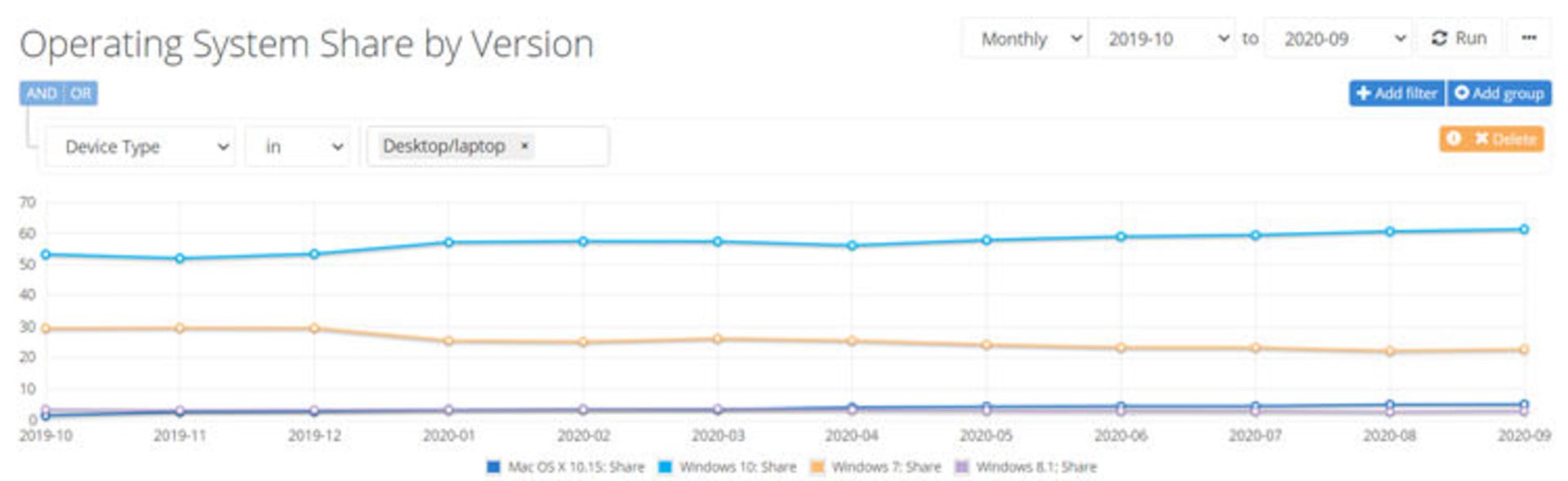Screen dimensions: 1568x481
Task: Open the three-dots more options menu
Action: pyautogui.click(x=1529, y=38)
